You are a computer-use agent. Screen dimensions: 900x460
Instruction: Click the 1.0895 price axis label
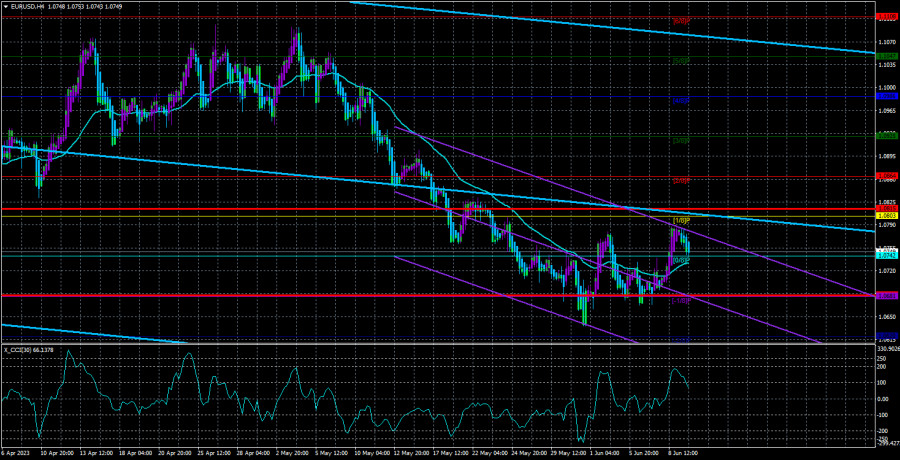point(887,156)
